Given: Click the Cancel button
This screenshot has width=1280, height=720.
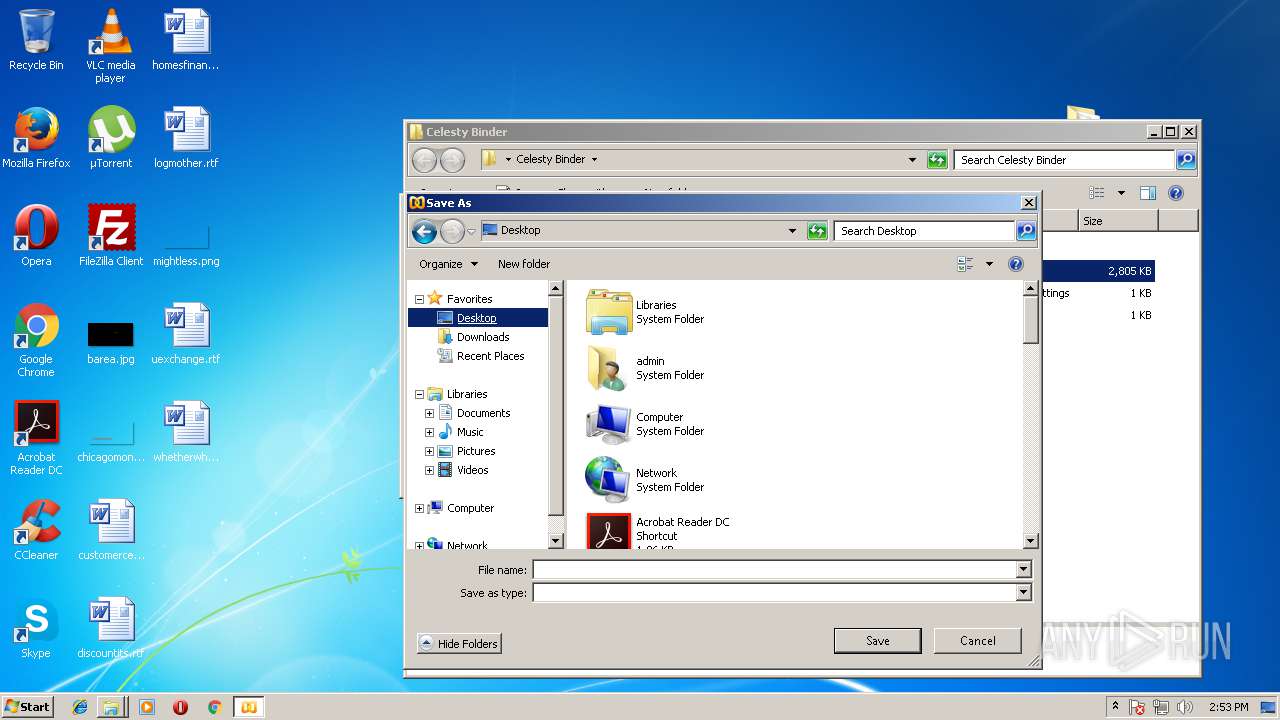Looking at the screenshot, I should click(x=977, y=641).
